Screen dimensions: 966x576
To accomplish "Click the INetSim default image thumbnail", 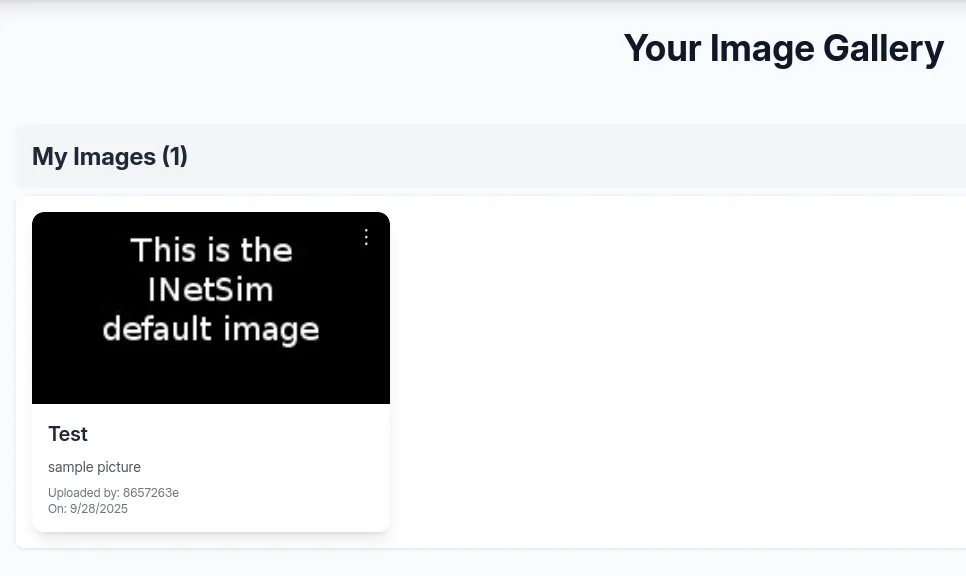I will tap(211, 308).
